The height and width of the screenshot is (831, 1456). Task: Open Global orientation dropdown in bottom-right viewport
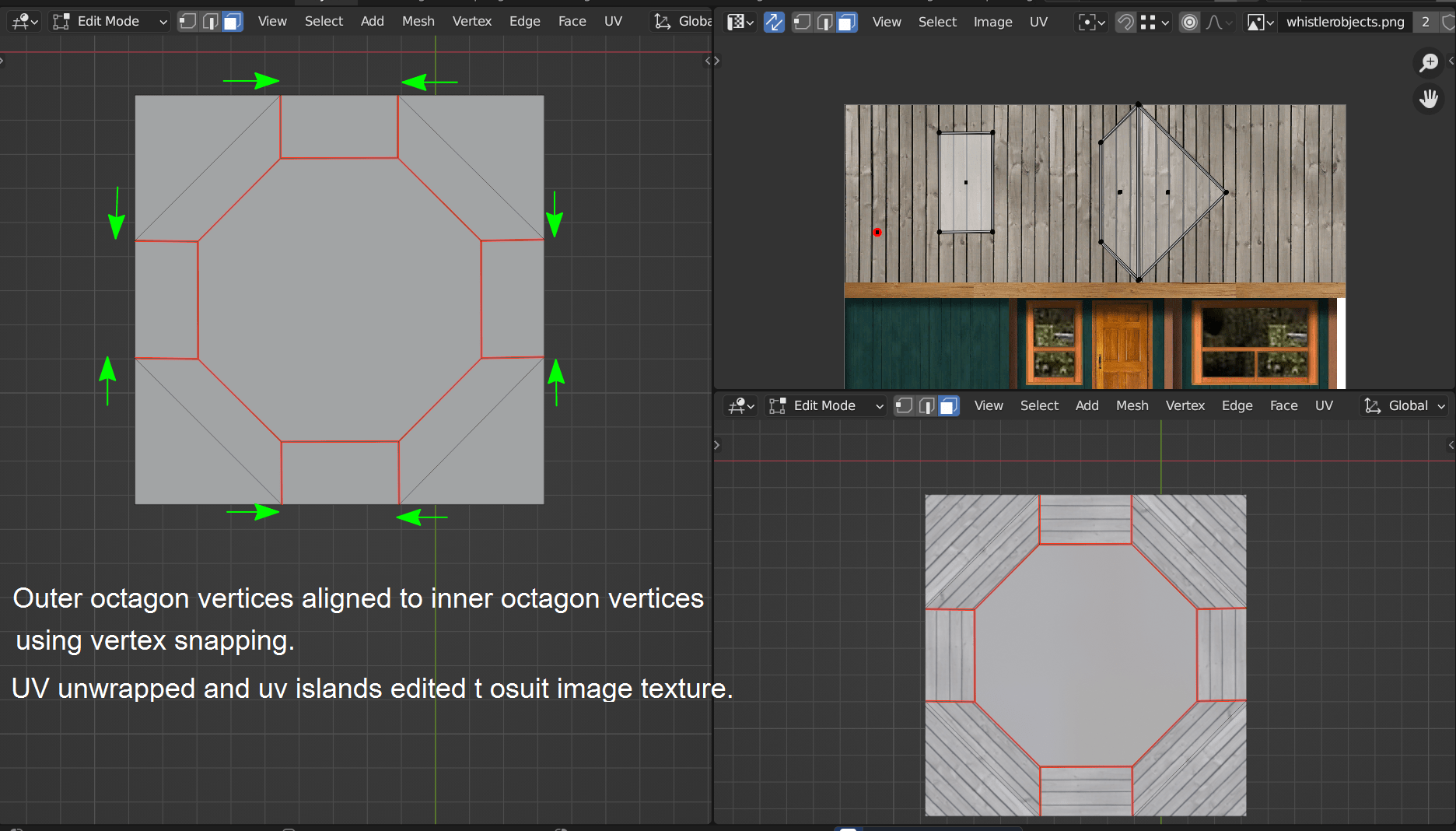pos(1404,406)
